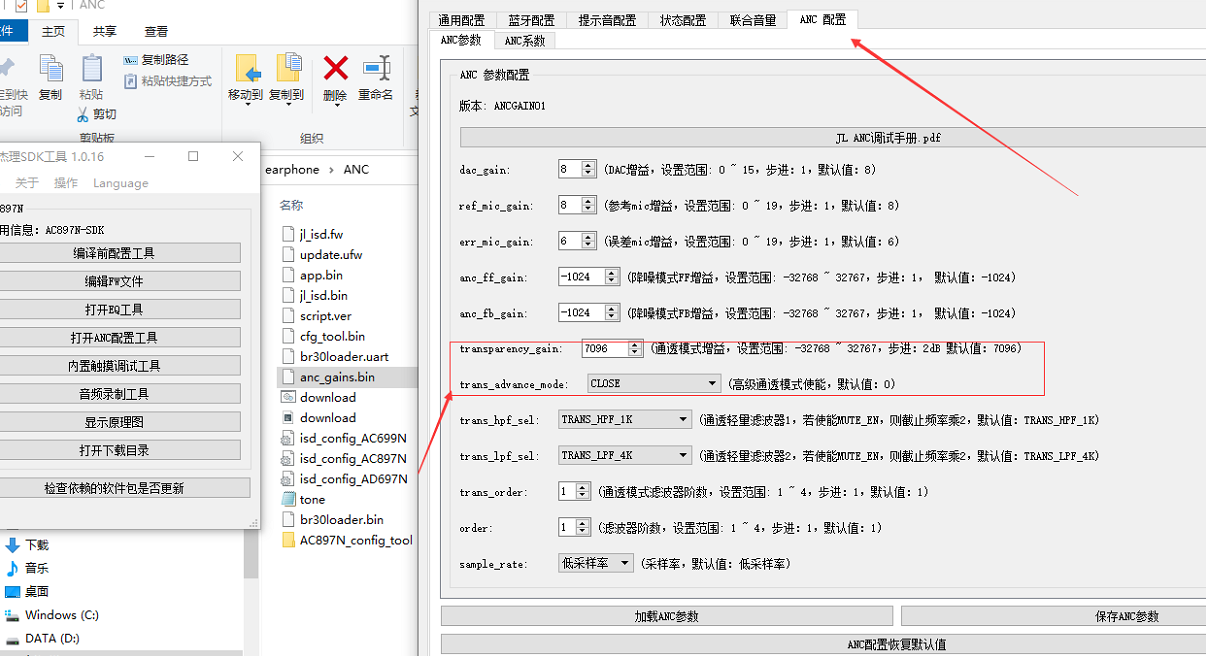Open the 蓝牙配置 tab
This screenshot has height=656, width=1206.
click(x=530, y=20)
